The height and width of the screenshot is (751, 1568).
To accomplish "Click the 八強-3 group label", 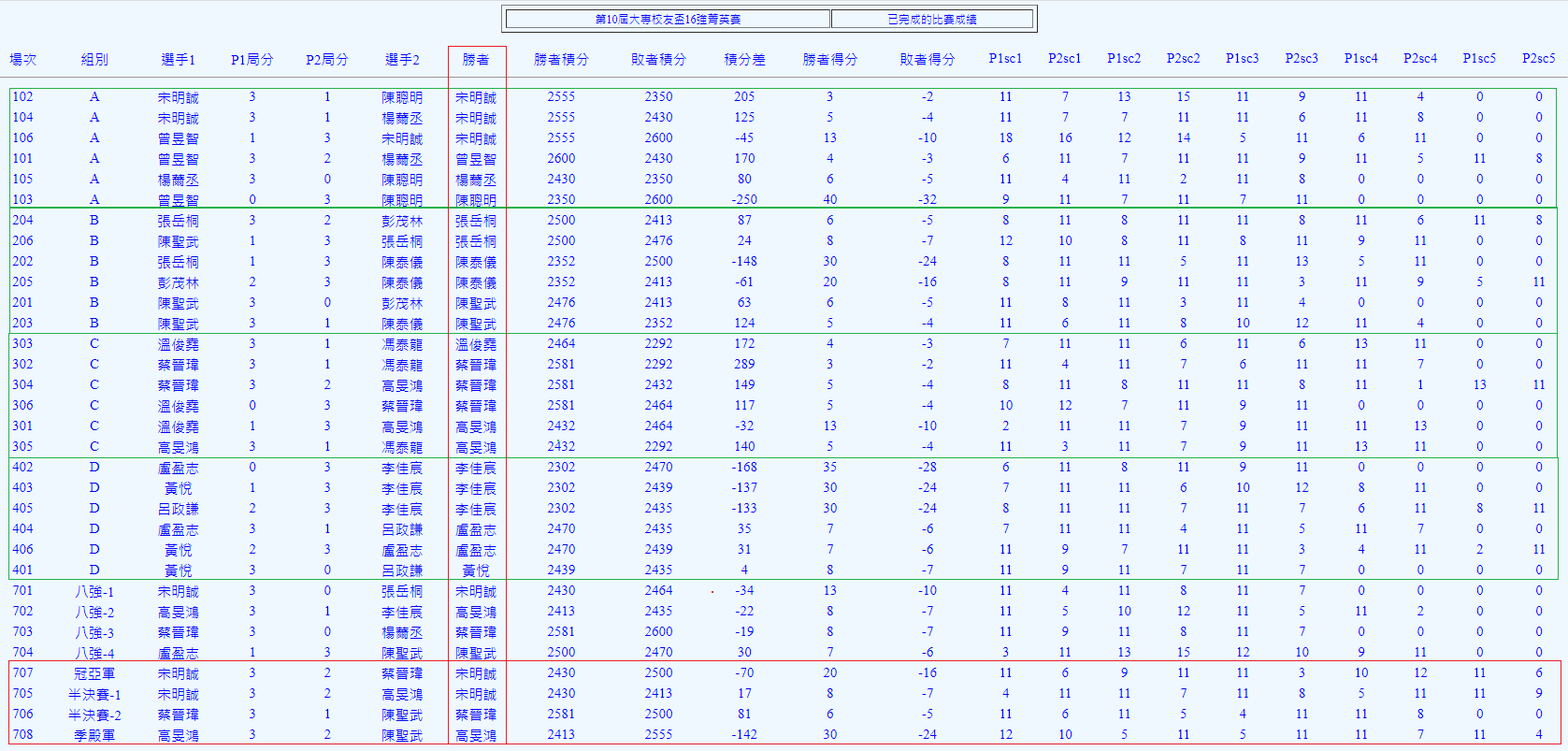I will point(94,631).
